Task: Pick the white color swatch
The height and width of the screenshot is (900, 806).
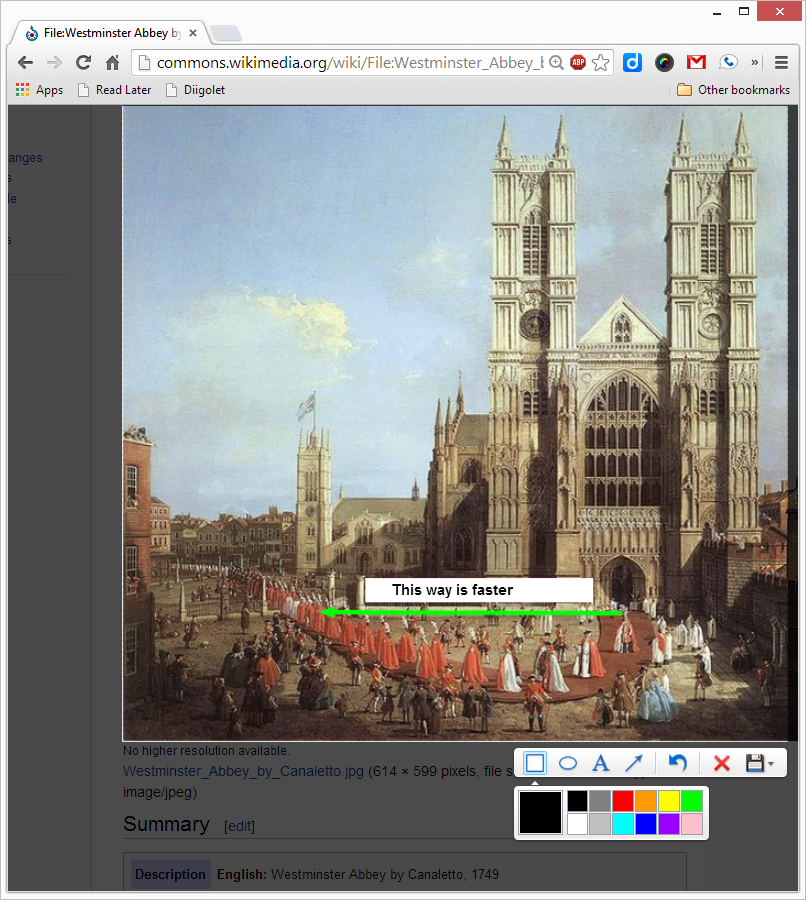Action: pos(578,824)
